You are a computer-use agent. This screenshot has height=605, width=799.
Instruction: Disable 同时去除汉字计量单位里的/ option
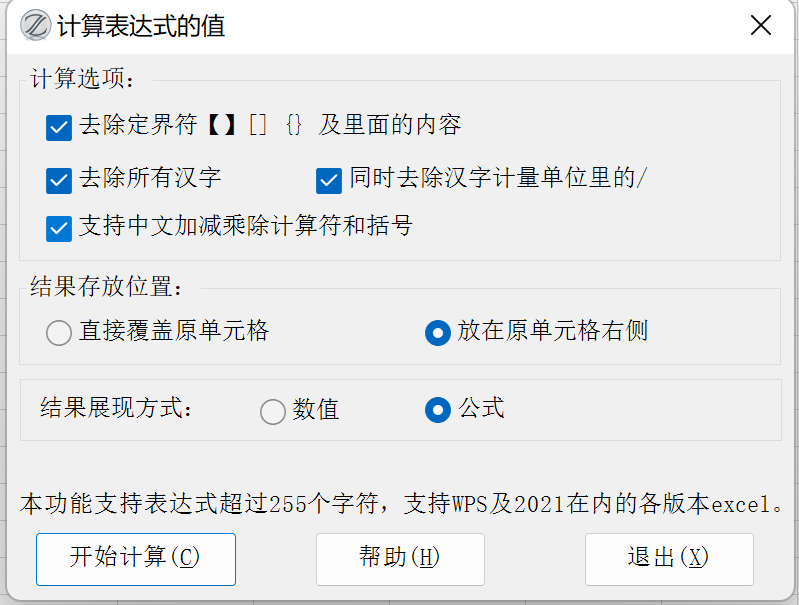click(329, 181)
